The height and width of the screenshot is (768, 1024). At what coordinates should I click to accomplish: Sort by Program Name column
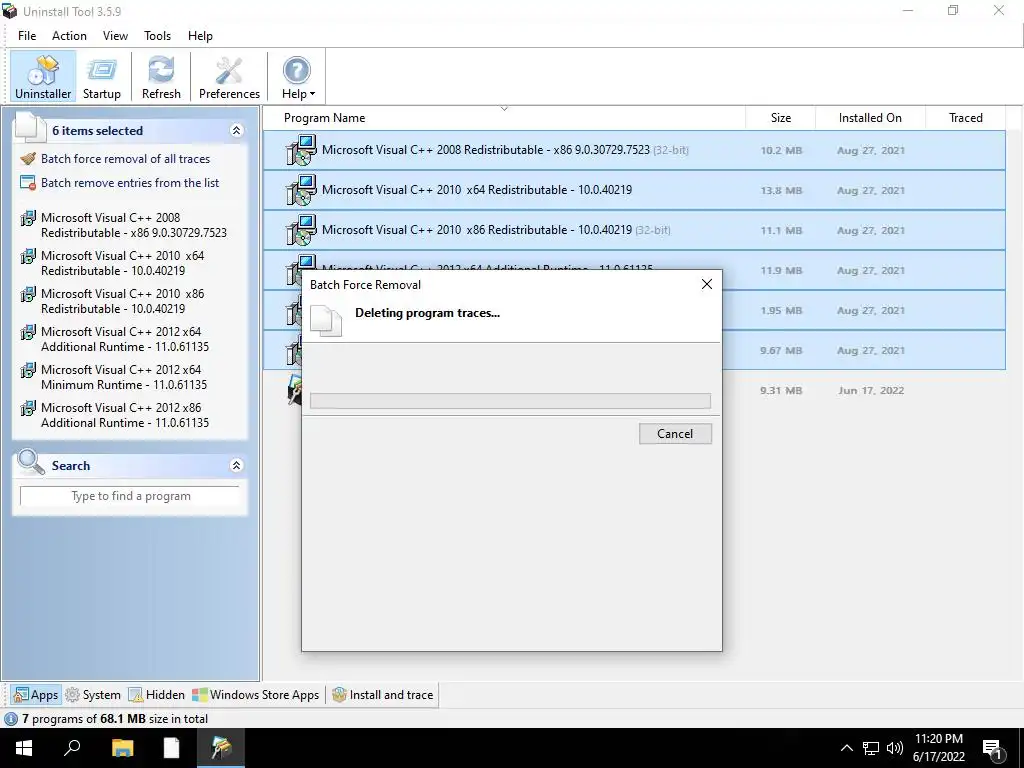(x=504, y=118)
